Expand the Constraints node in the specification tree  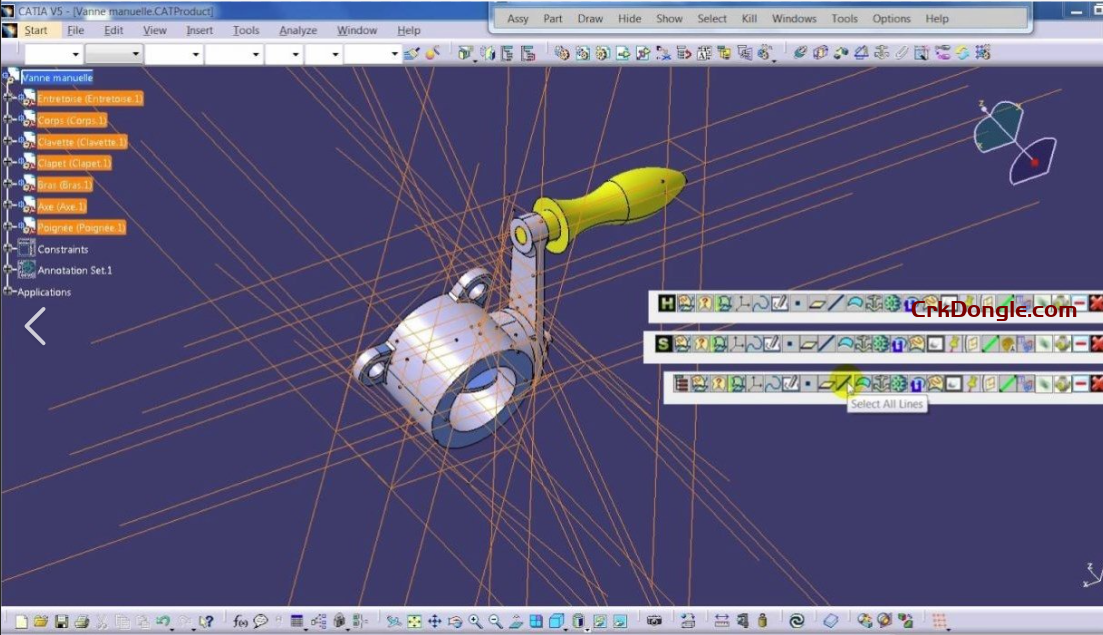pos(6,249)
